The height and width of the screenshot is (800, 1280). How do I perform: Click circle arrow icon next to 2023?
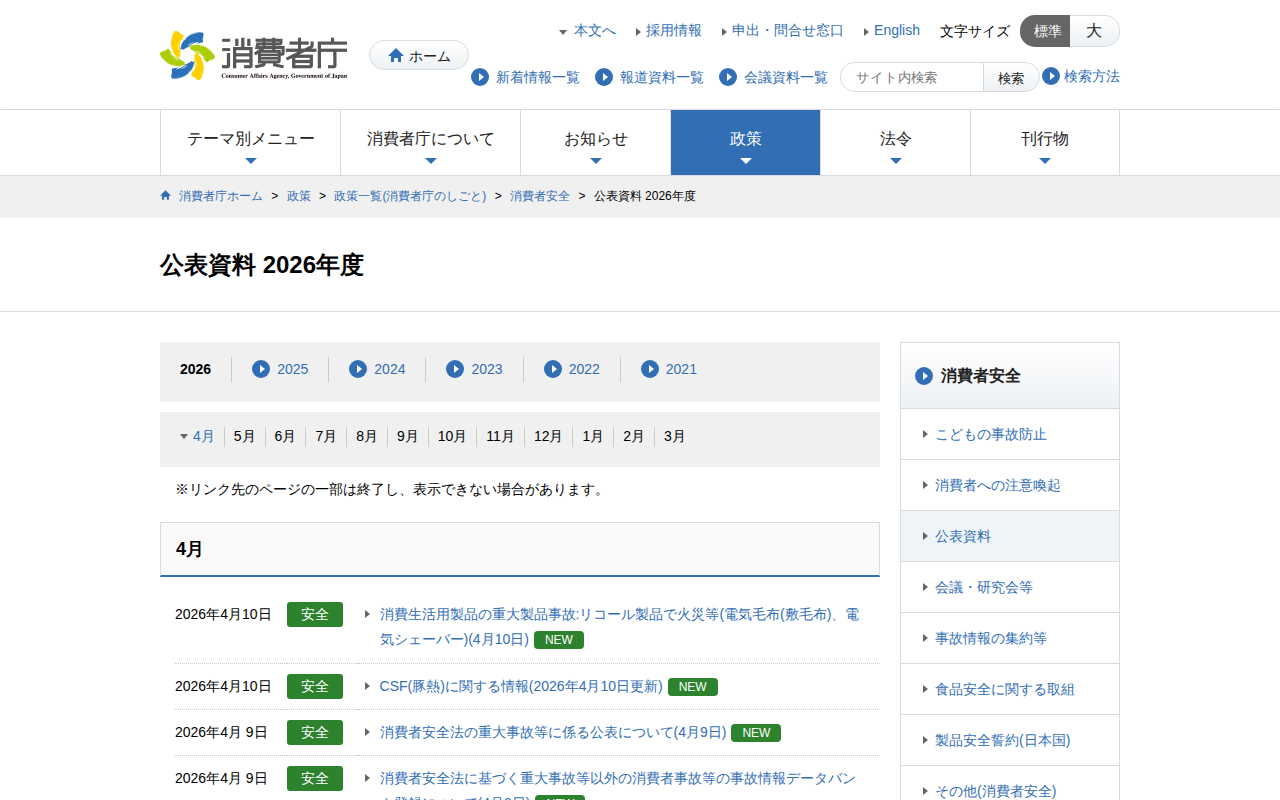tap(455, 369)
